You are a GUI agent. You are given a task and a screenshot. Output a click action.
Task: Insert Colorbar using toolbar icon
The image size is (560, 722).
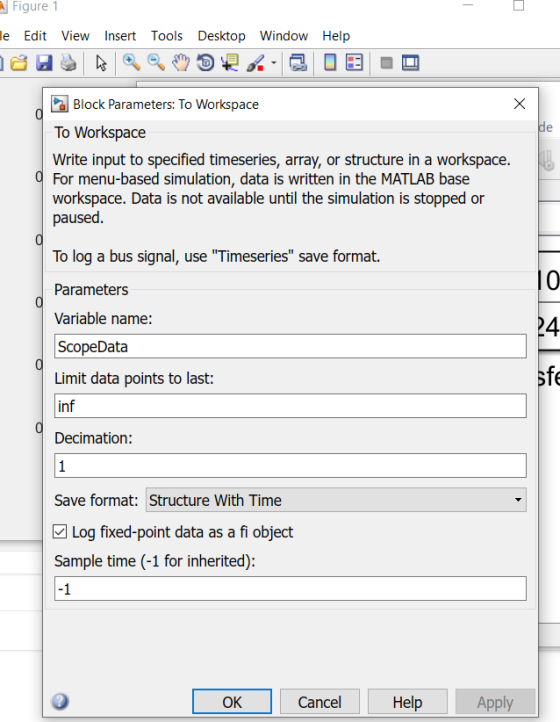click(330, 62)
